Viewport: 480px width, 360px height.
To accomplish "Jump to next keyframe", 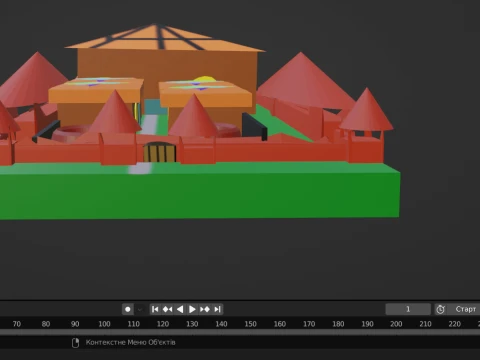I will pos(205,309).
